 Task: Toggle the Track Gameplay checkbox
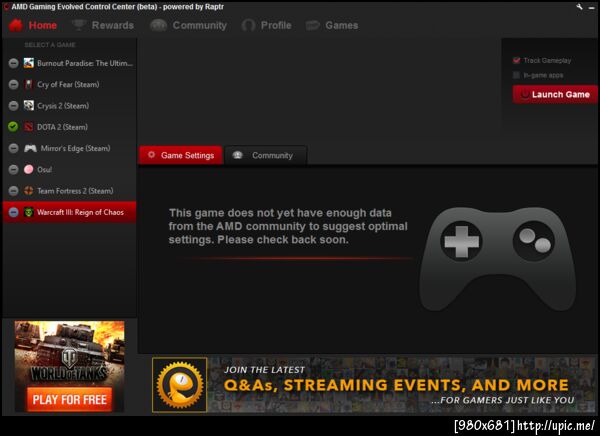point(517,60)
